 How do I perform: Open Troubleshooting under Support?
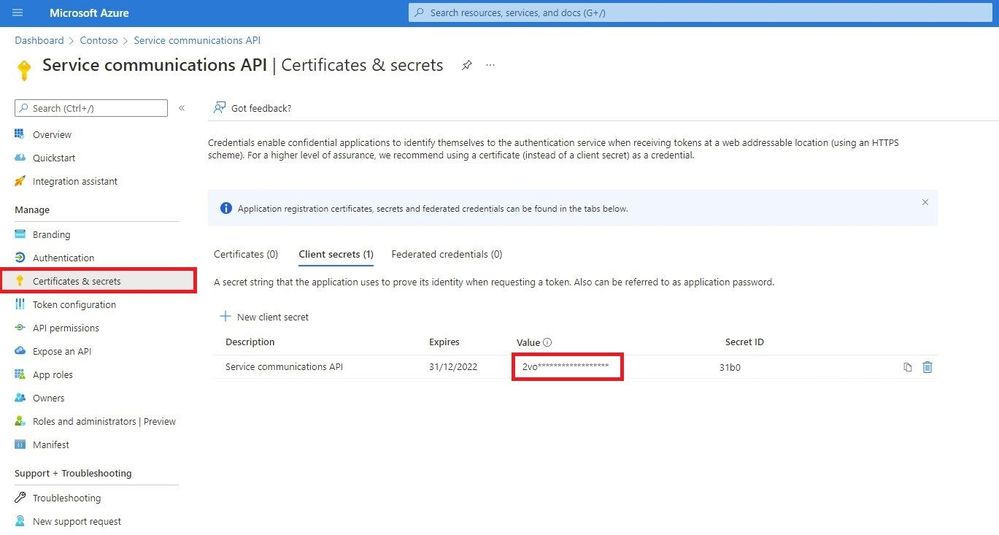[67, 498]
